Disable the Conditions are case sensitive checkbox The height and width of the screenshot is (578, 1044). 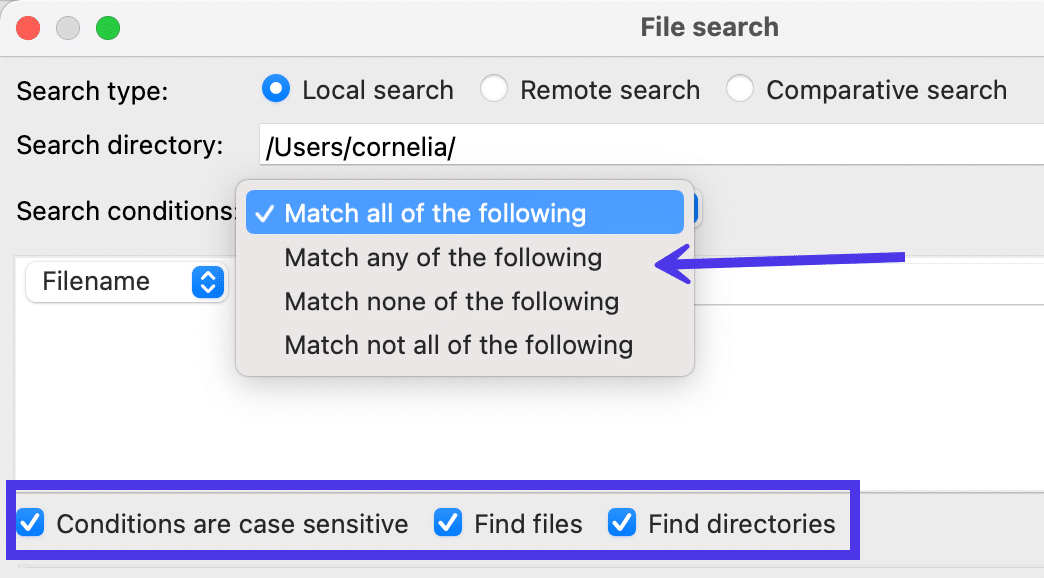click(x=30, y=523)
